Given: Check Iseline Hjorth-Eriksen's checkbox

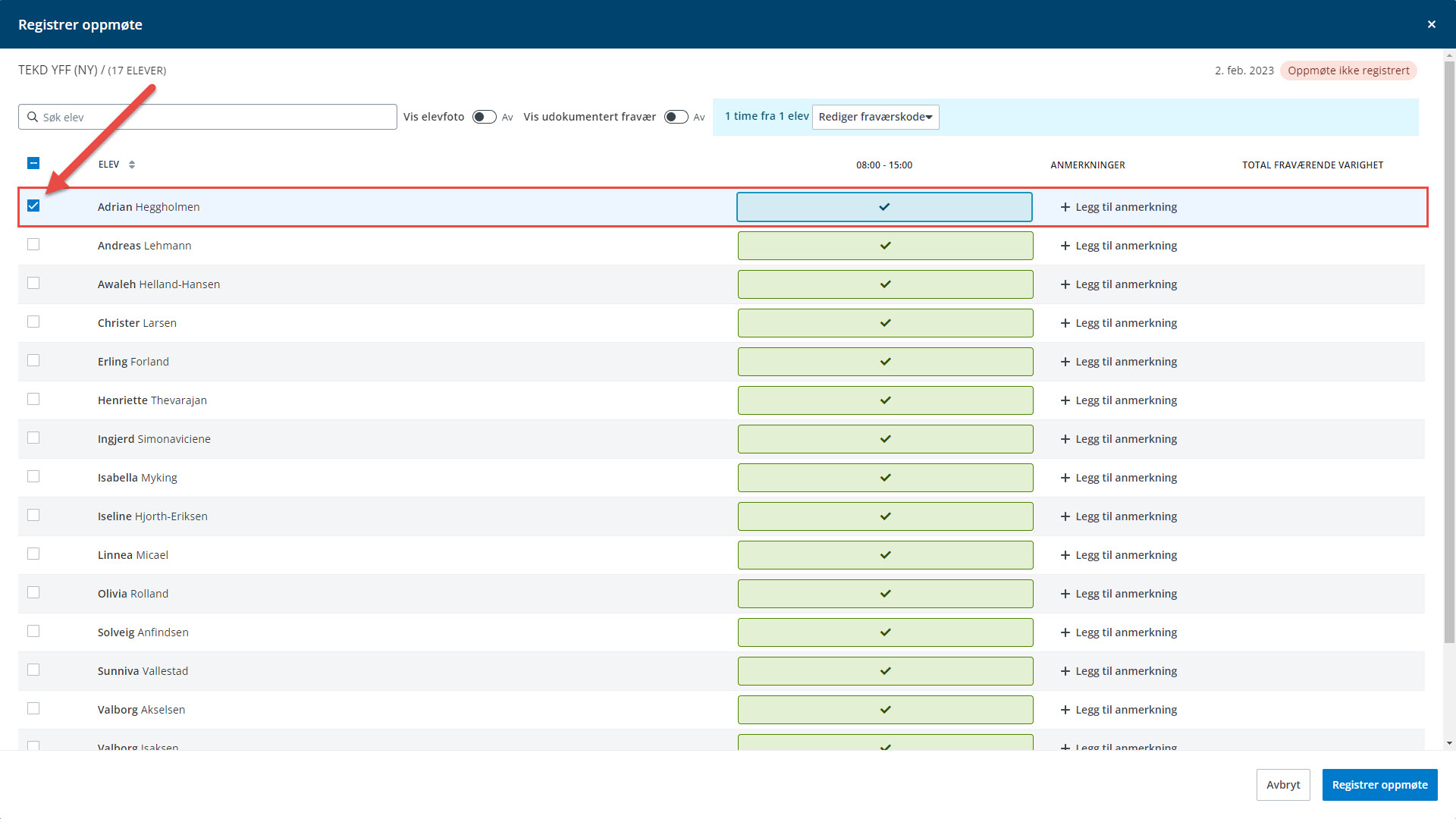Looking at the screenshot, I should 33,515.
